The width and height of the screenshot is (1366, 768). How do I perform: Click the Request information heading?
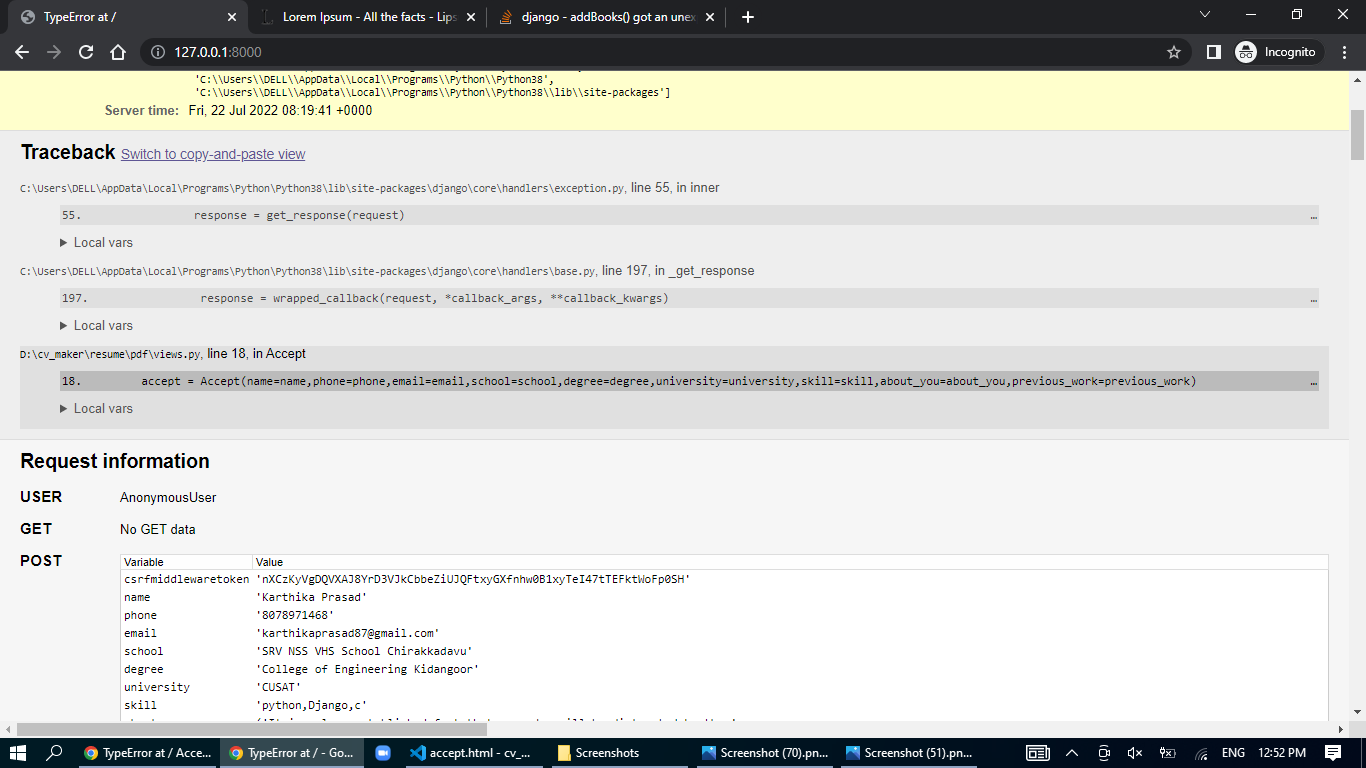coord(115,461)
